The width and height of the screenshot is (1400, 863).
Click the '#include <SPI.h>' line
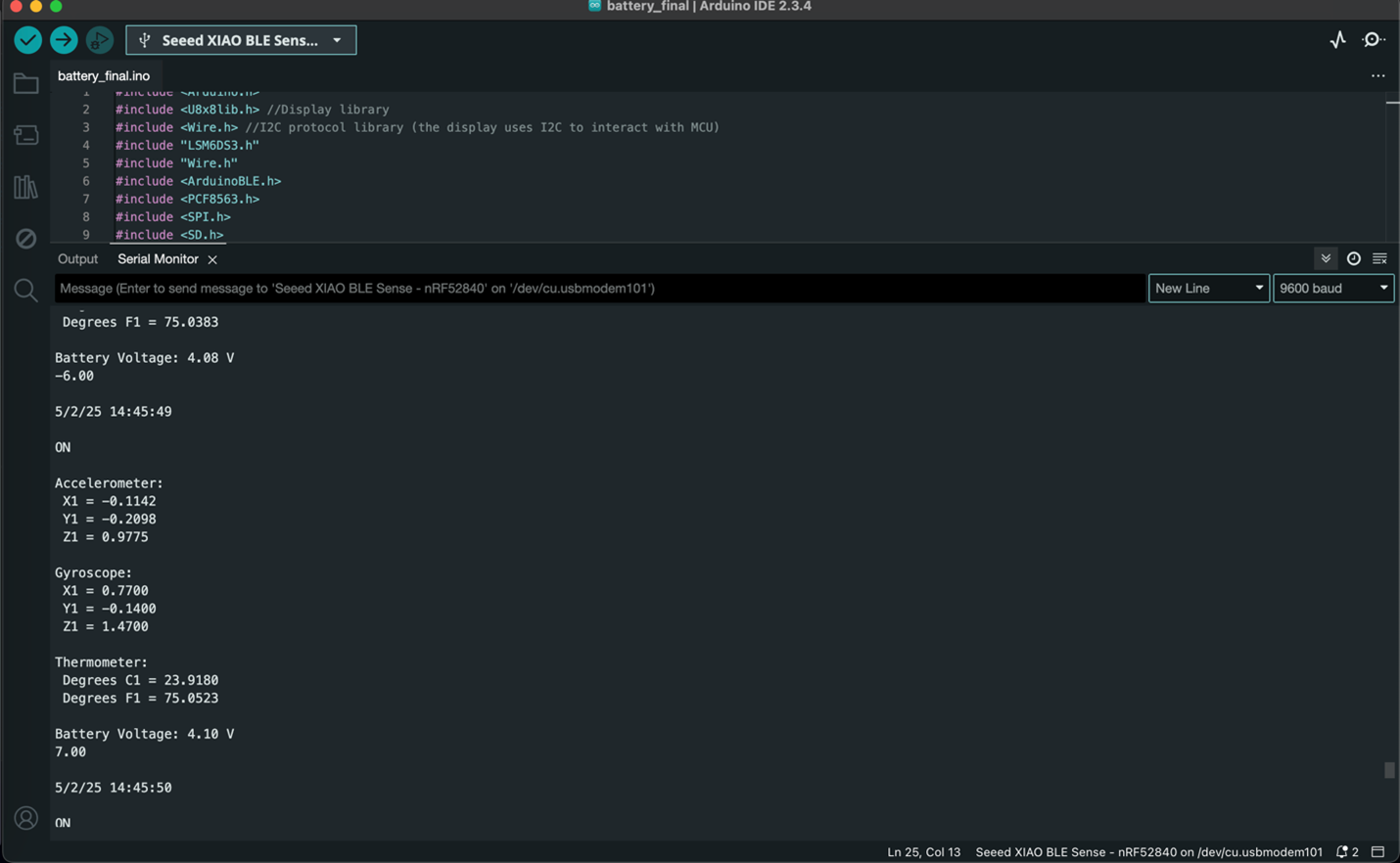(173, 217)
